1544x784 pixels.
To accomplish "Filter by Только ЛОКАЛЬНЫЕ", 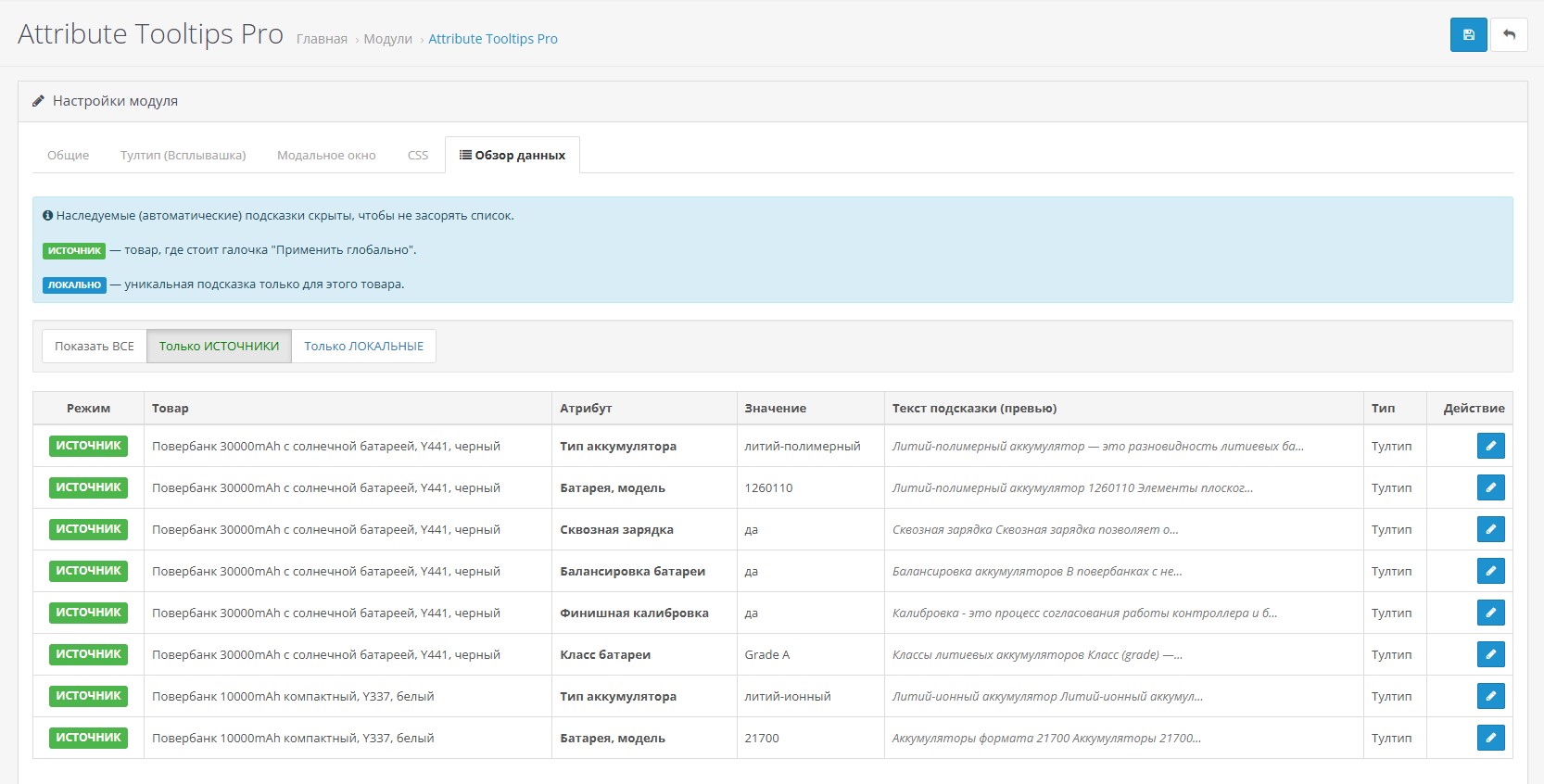I will tap(363, 346).
